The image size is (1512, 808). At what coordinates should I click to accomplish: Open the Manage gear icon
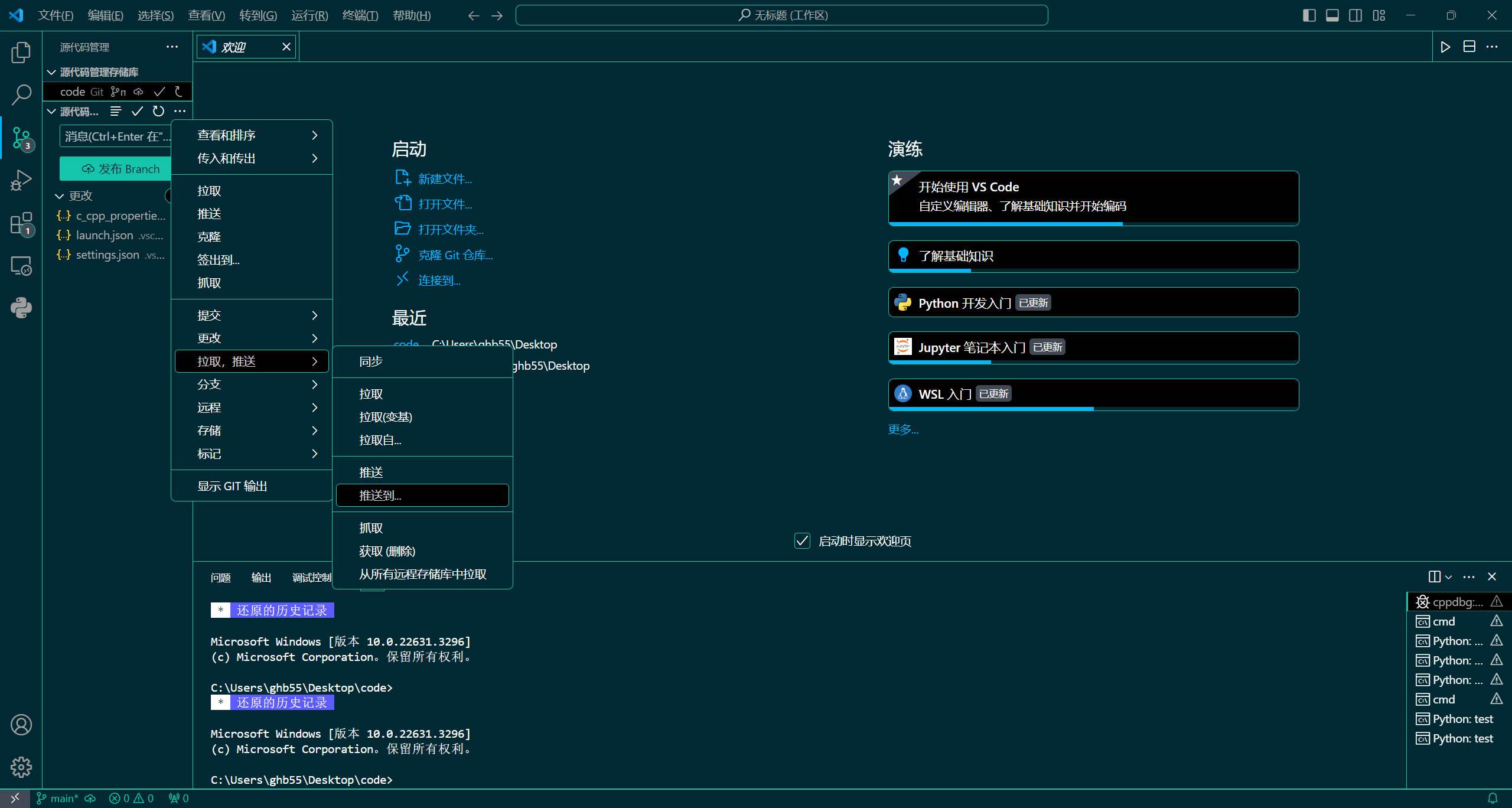(x=21, y=767)
